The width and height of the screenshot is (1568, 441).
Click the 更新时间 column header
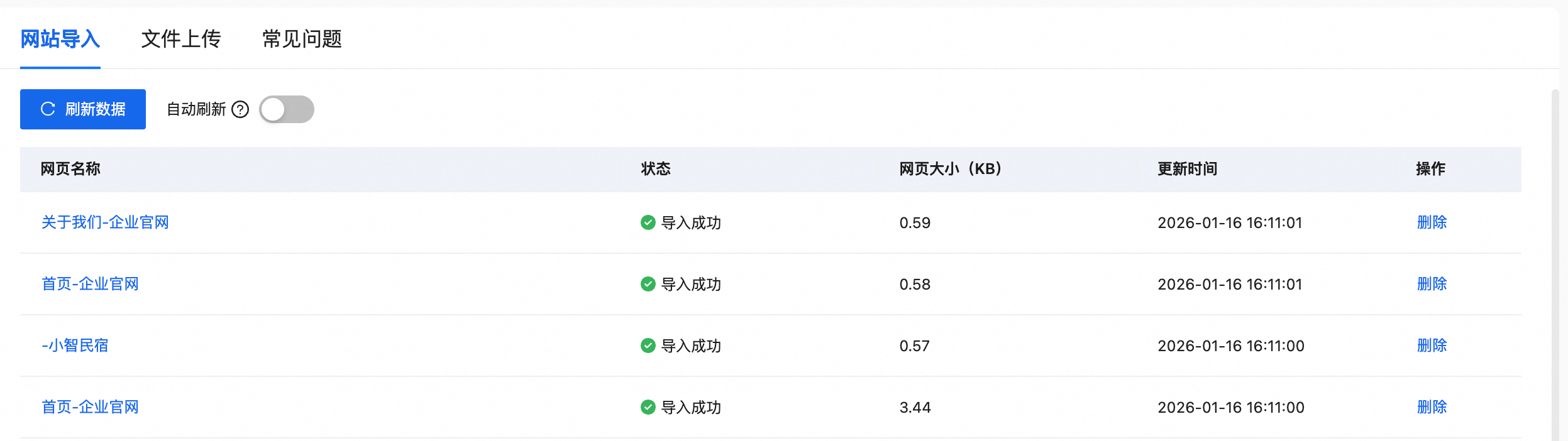pos(1187,169)
